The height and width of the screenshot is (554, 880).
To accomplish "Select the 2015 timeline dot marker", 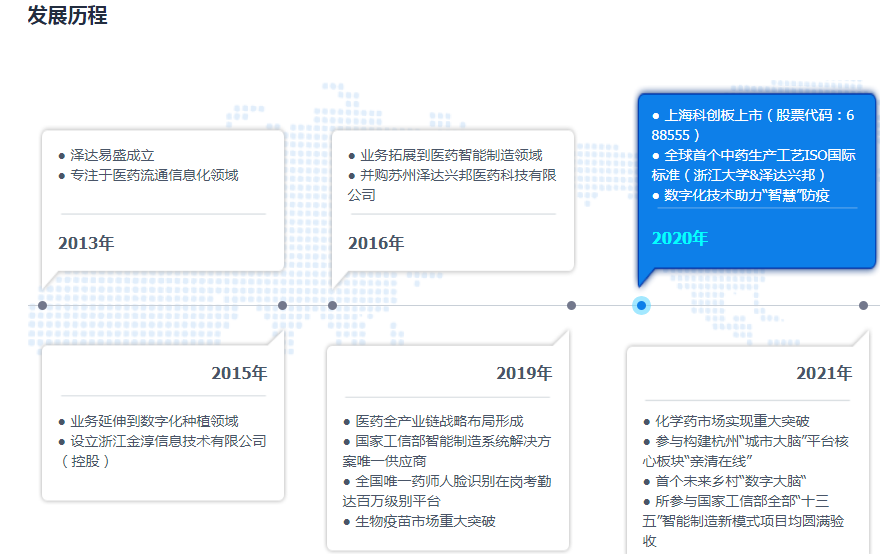I will (282, 305).
